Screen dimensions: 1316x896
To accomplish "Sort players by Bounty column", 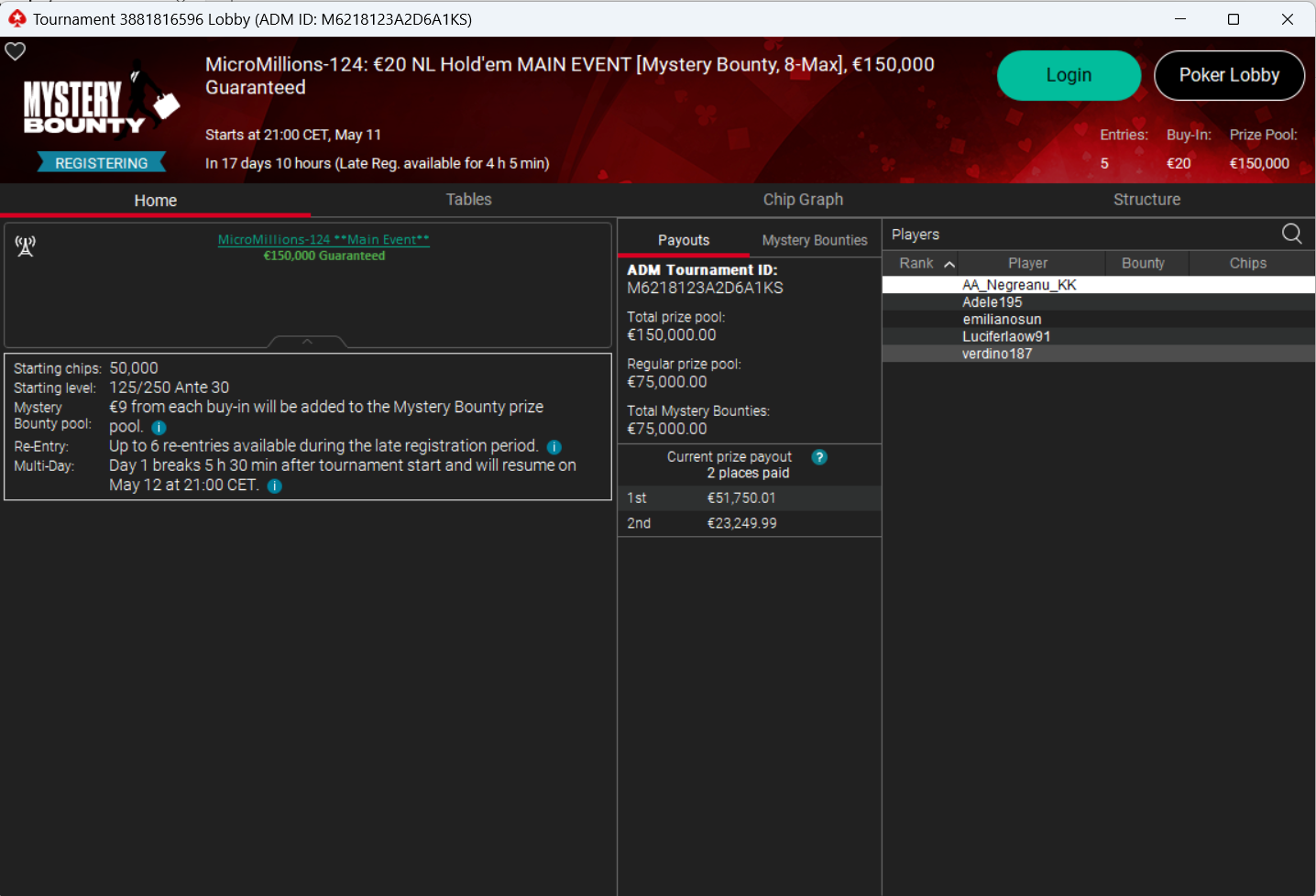I will [x=1143, y=263].
